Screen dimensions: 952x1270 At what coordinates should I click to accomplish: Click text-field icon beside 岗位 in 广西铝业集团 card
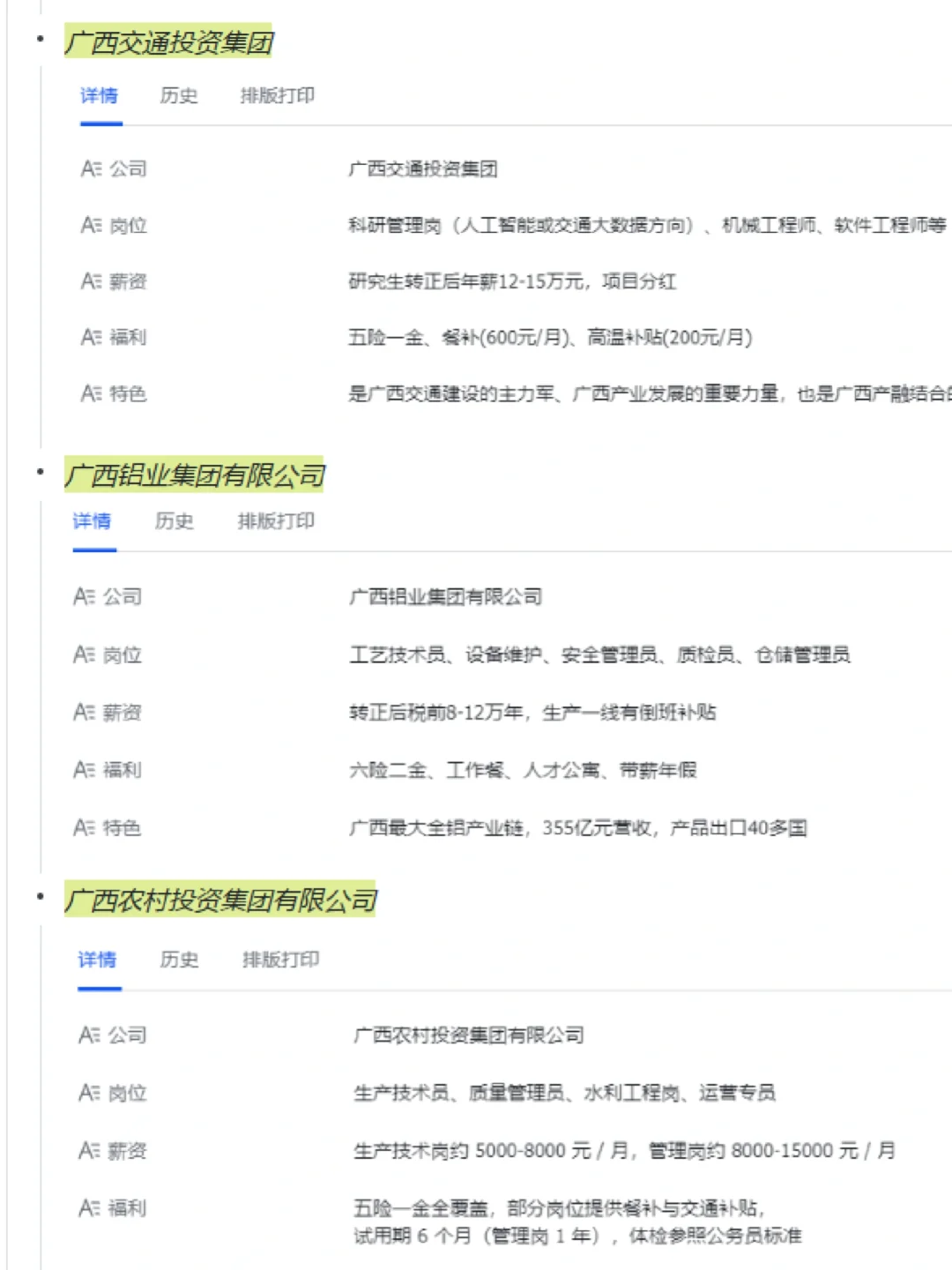85,654
